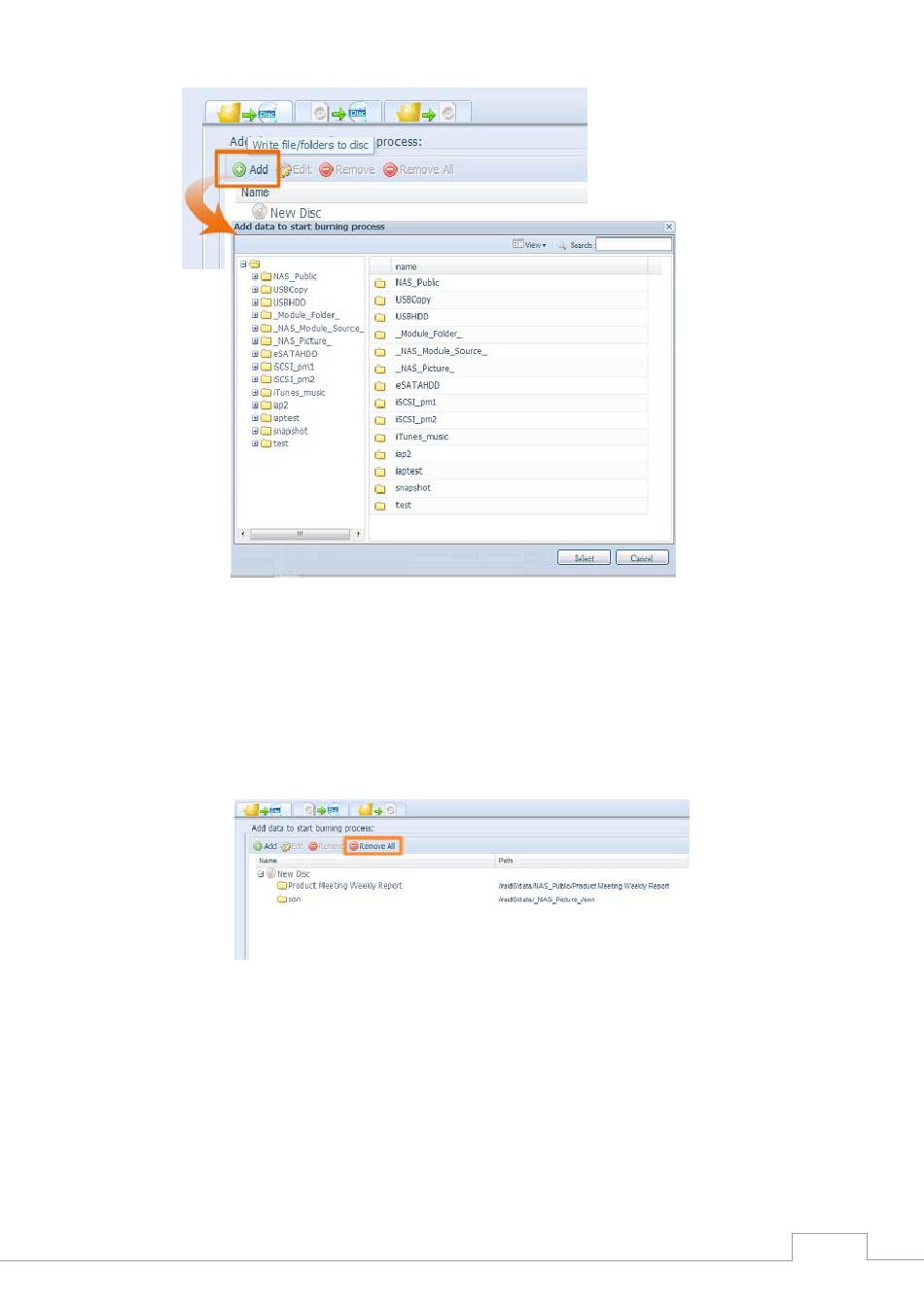
Task: Click the Cancel button in dialog
Action: tap(642, 558)
